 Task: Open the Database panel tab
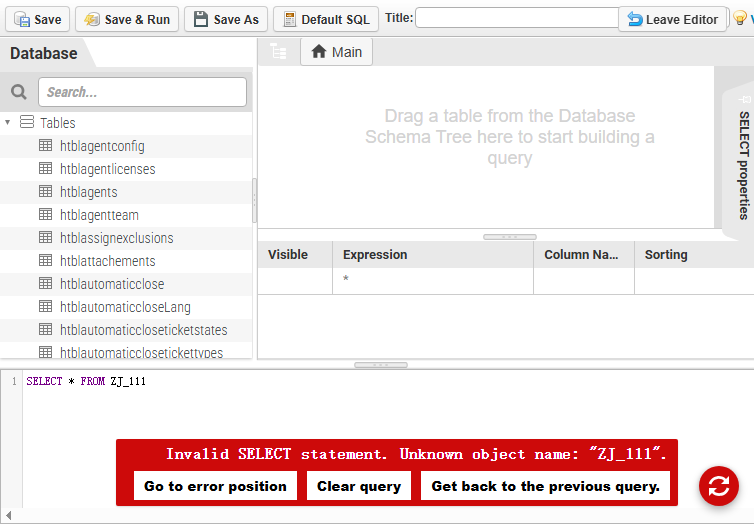pos(44,54)
